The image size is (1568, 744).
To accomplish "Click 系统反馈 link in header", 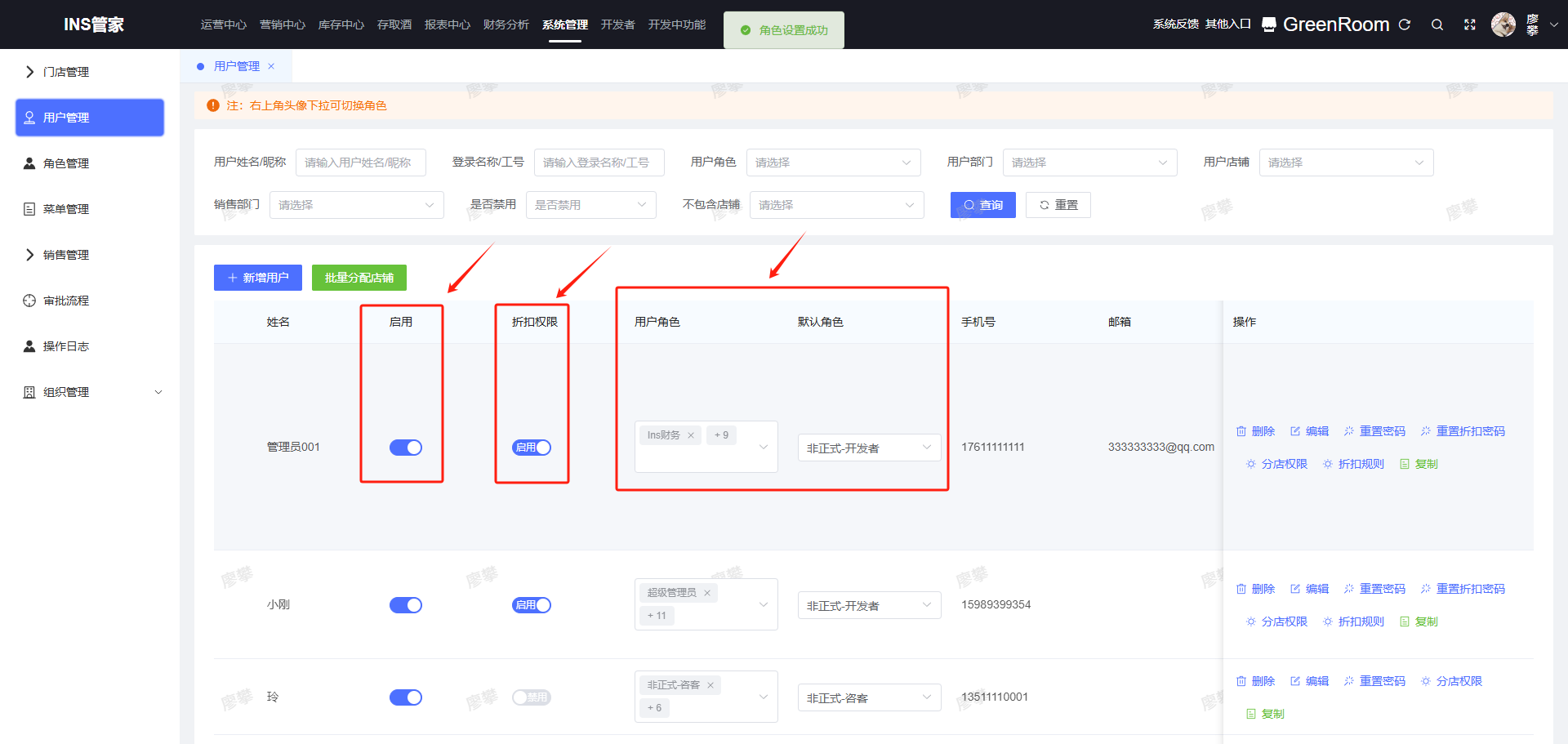I will click(x=1176, y=24).
